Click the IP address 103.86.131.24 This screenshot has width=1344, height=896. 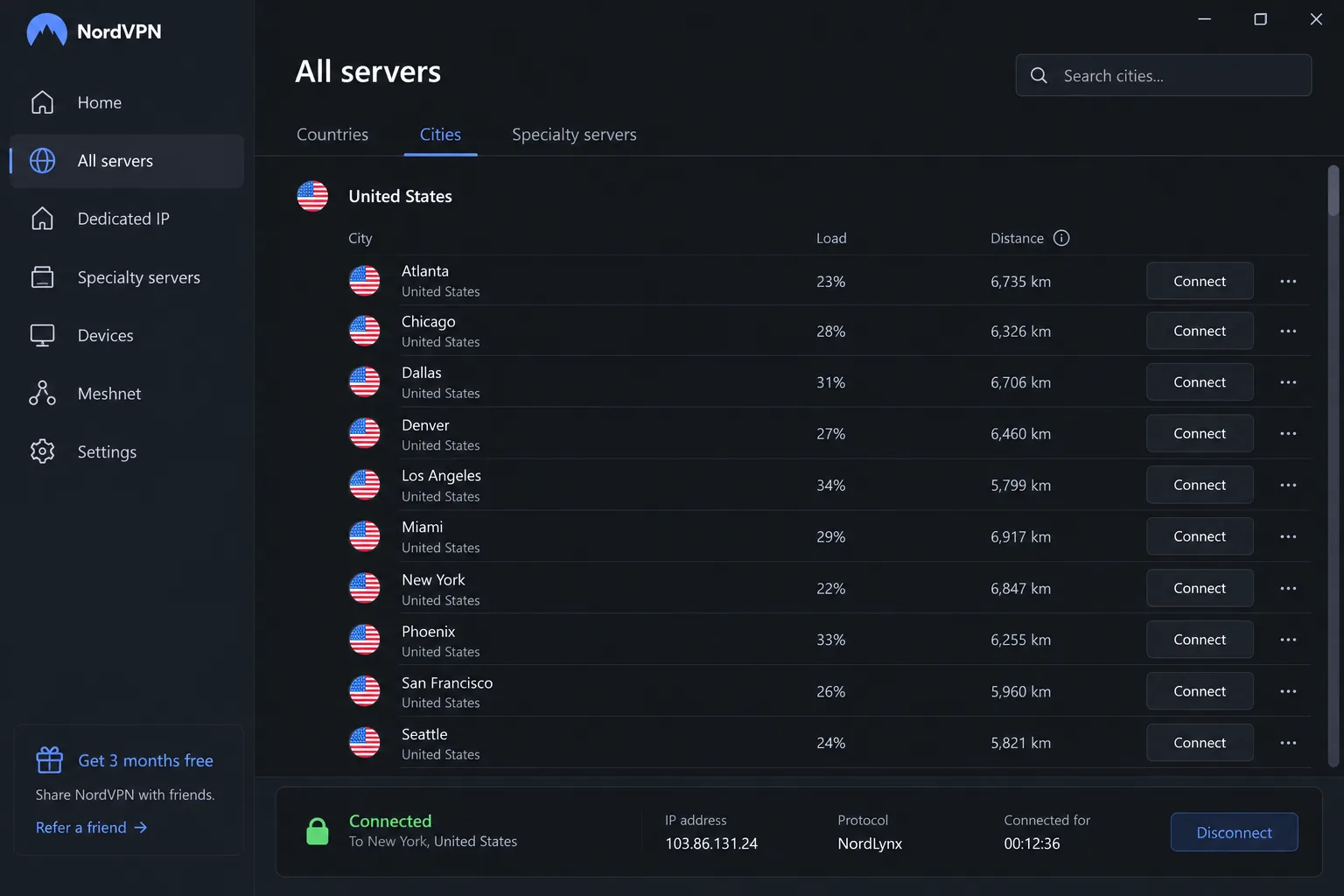[711, 843]
